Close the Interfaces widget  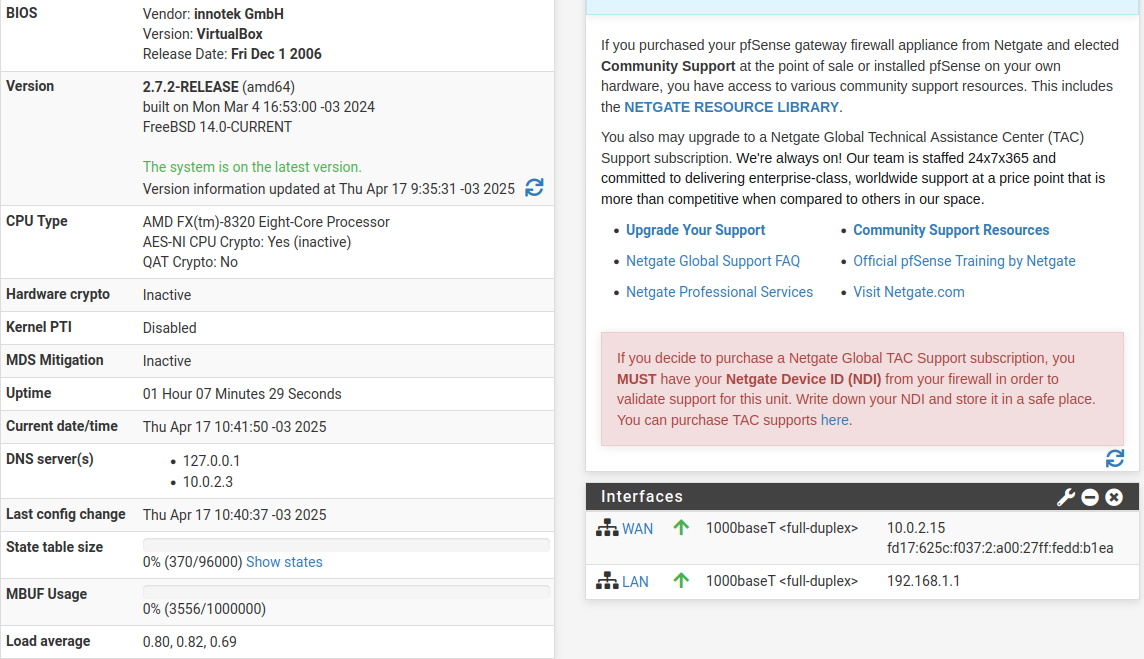[1113, 497]
